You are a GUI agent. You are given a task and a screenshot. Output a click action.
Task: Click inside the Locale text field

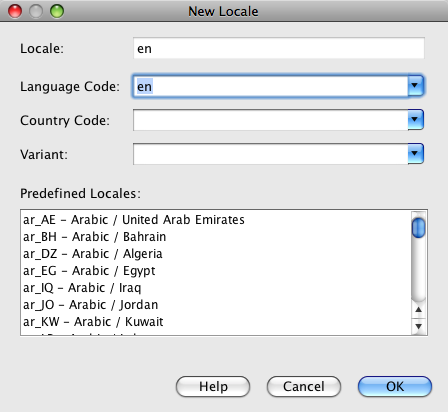tap(279, 48)
